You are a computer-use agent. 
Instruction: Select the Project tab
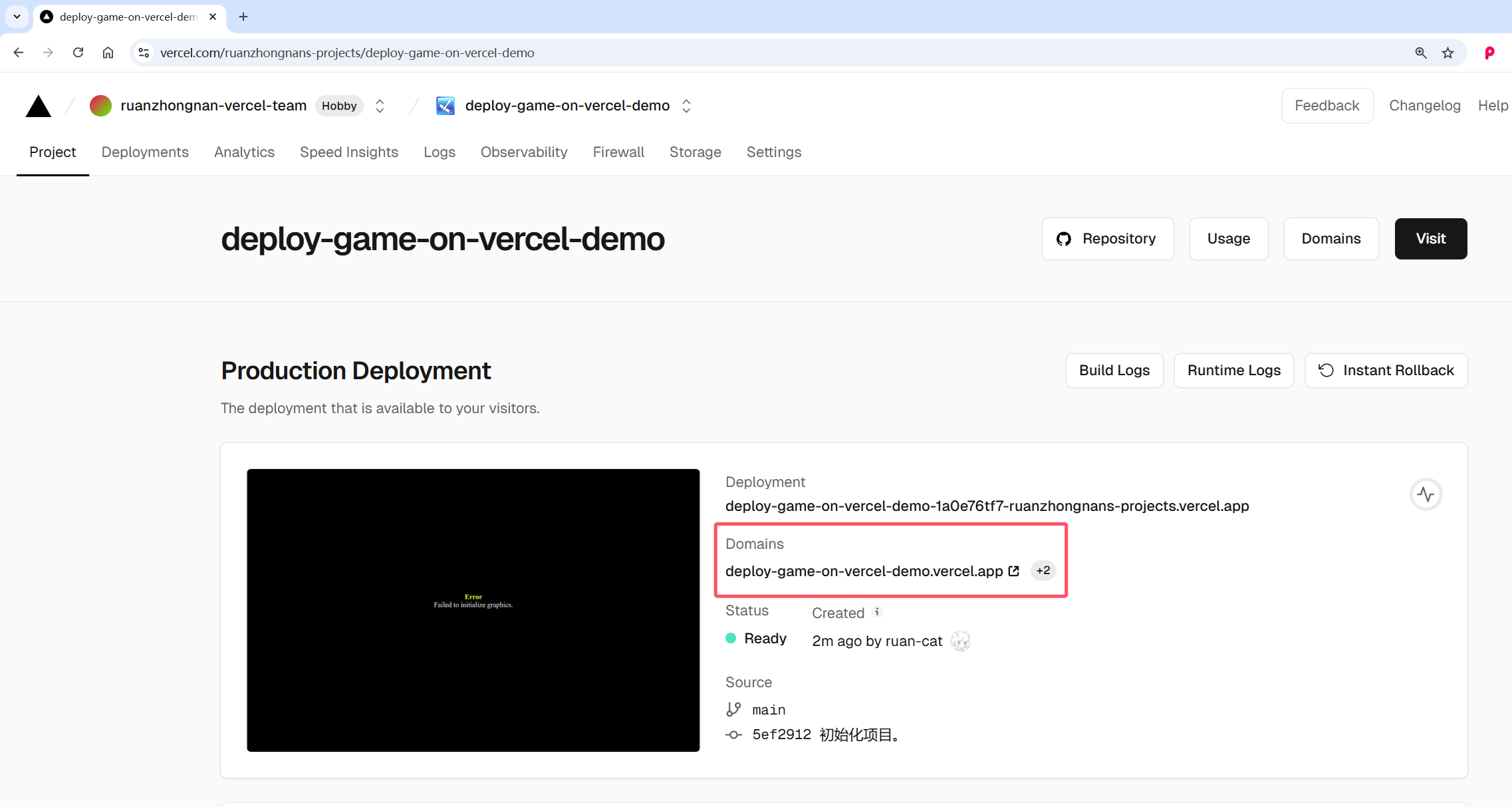[x=53, y=152]
